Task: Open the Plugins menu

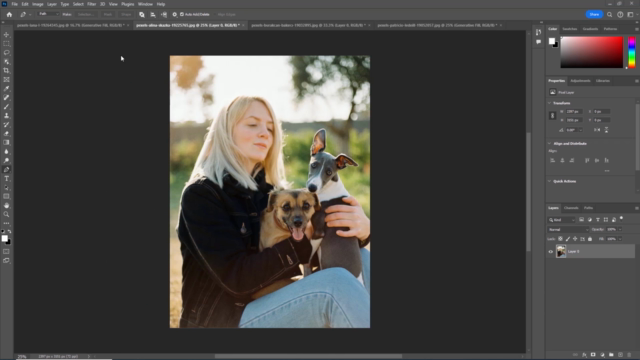Action: (x=127, y=4)
